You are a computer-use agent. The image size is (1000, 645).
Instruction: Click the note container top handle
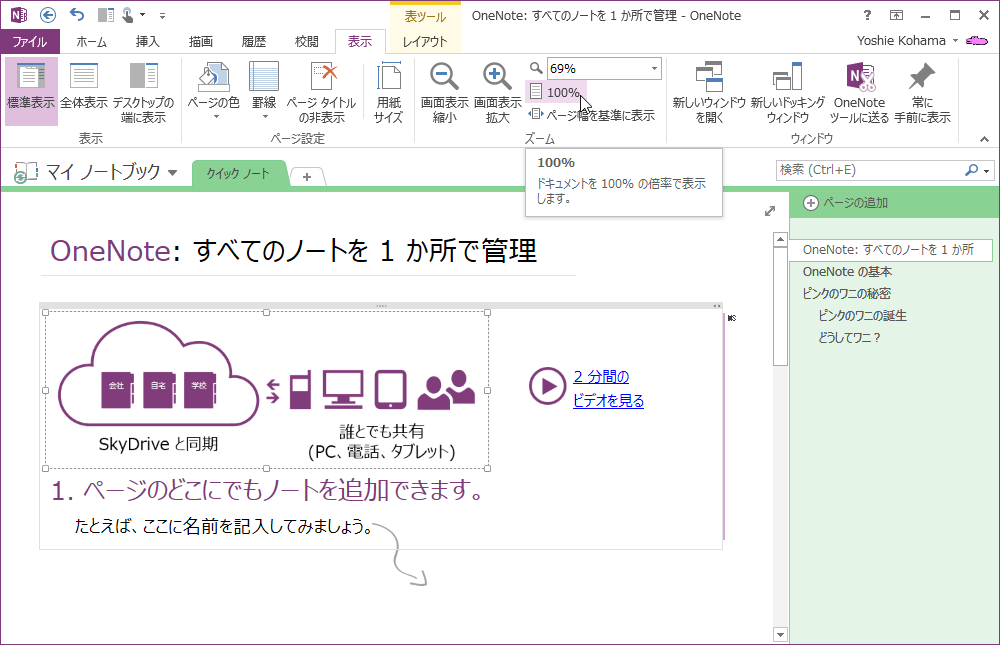pyautogui.click(x=381, y=306)
